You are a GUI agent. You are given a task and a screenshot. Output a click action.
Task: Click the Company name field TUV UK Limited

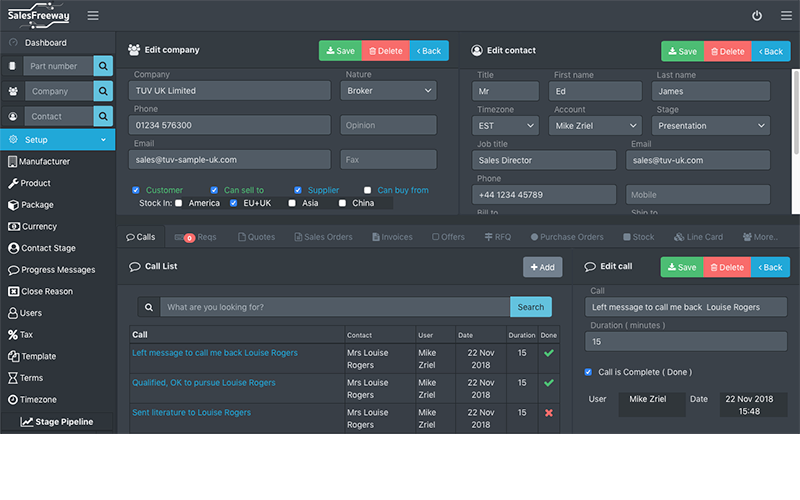[x=230, y=91]
